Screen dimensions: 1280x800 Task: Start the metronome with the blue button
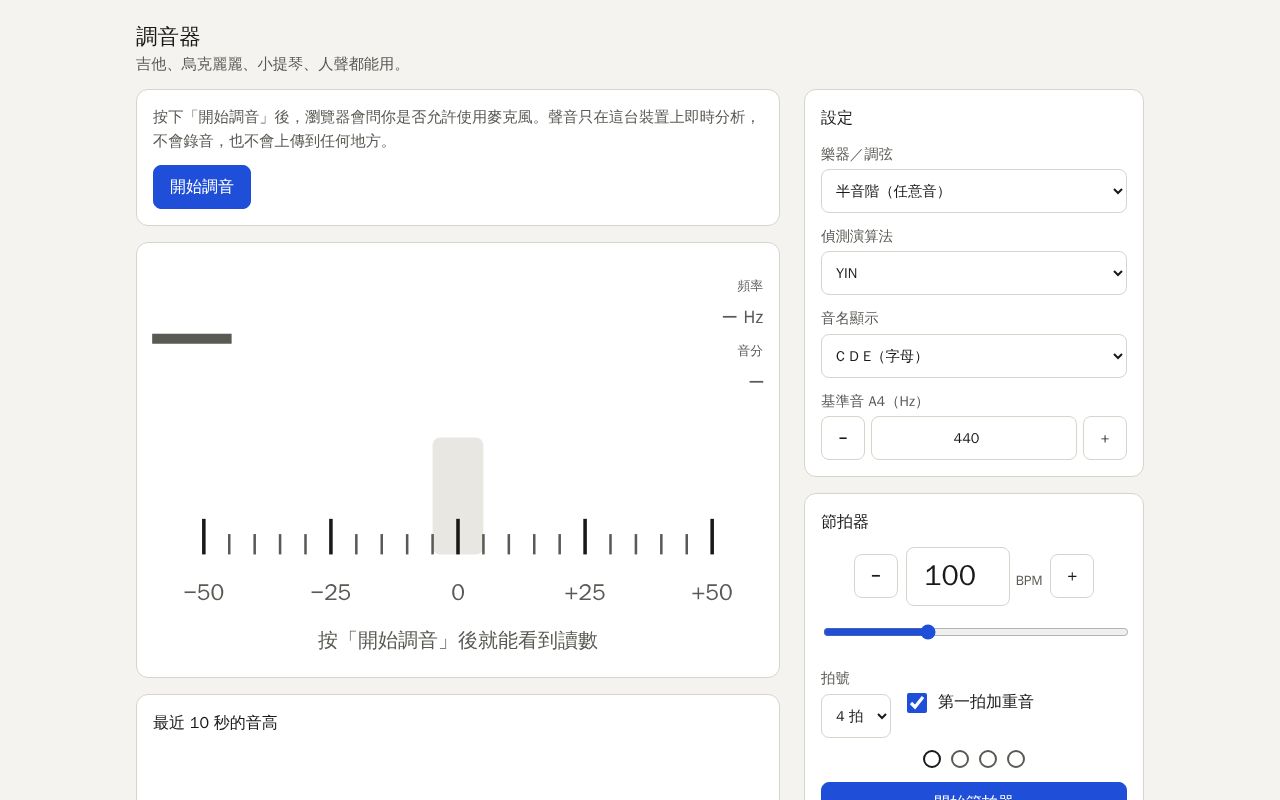[x=974, y=792]
